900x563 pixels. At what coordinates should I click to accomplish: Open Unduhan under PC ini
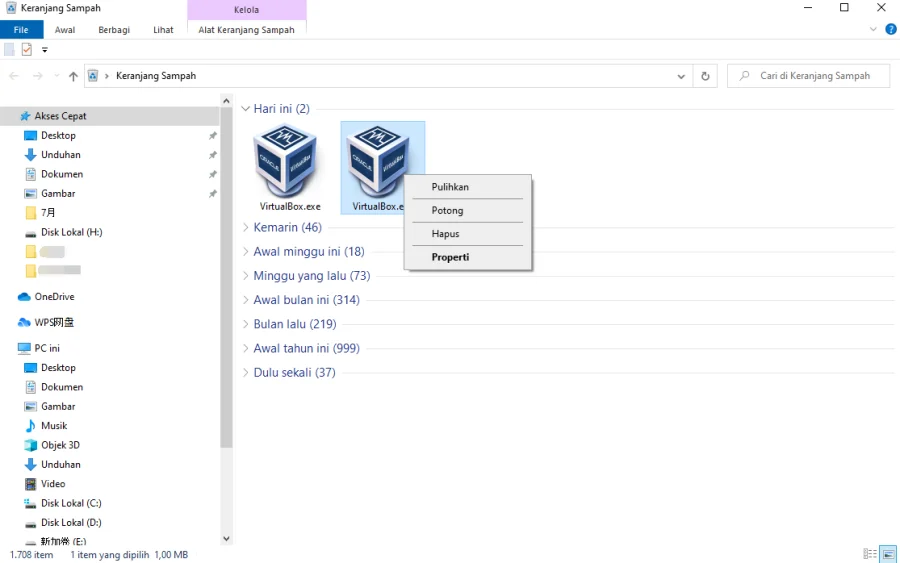60,465
